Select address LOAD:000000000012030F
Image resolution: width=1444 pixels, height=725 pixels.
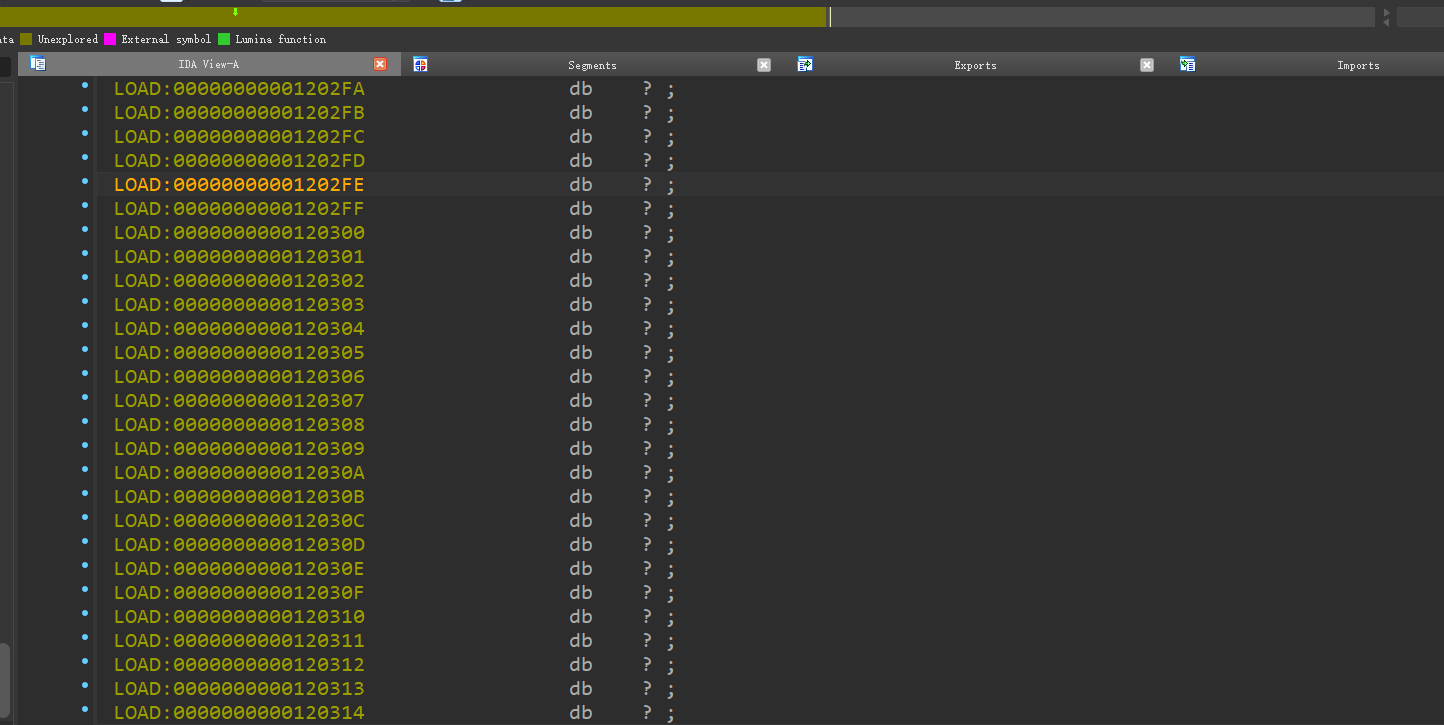click(x=239, y=593)
